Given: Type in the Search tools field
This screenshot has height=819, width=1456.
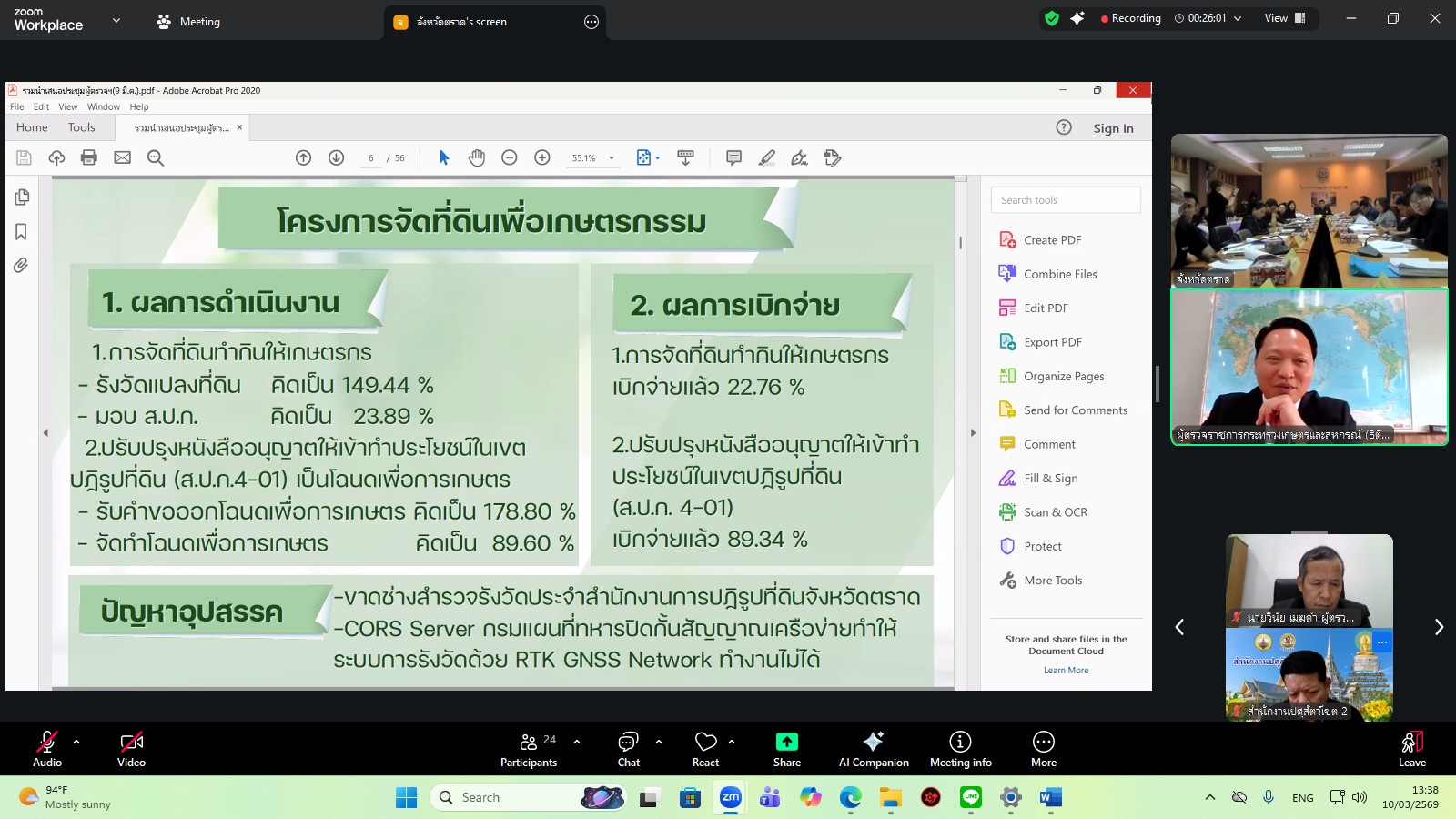Looking at the screenshot, I should [1066, 199].
